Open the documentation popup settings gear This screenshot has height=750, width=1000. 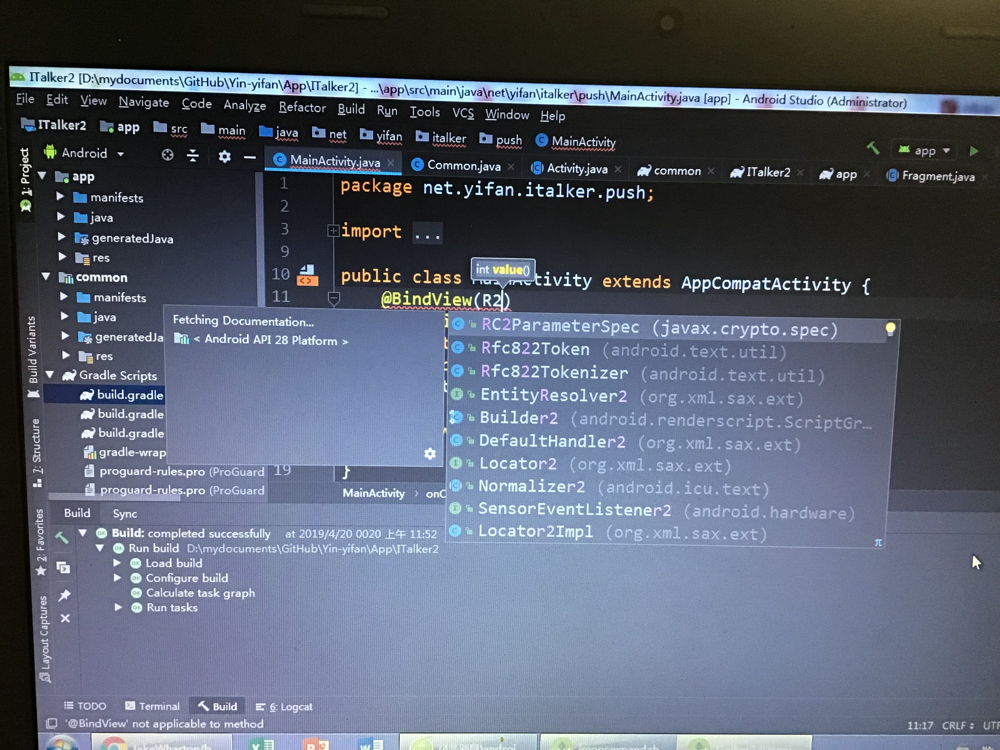[430, 453]
